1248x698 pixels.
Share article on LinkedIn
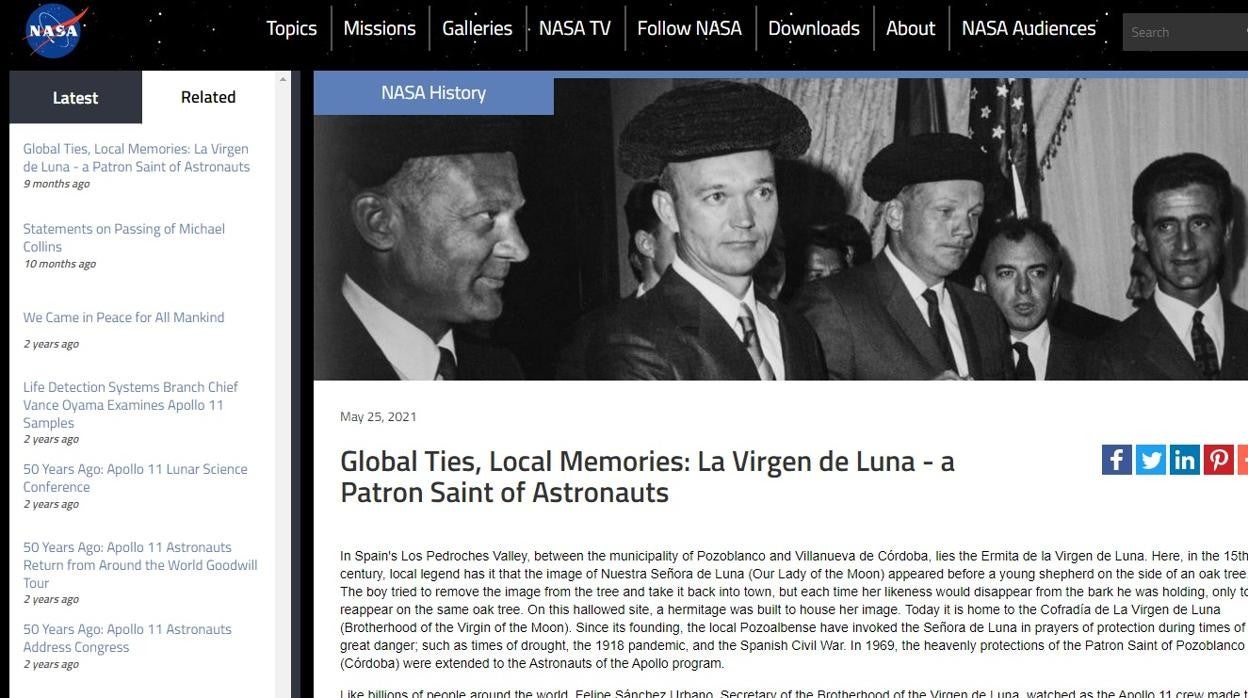pos(1185,460)
